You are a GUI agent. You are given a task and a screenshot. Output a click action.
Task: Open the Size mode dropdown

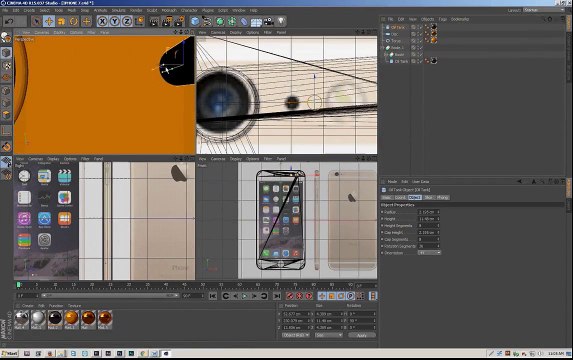pos(329,335)
